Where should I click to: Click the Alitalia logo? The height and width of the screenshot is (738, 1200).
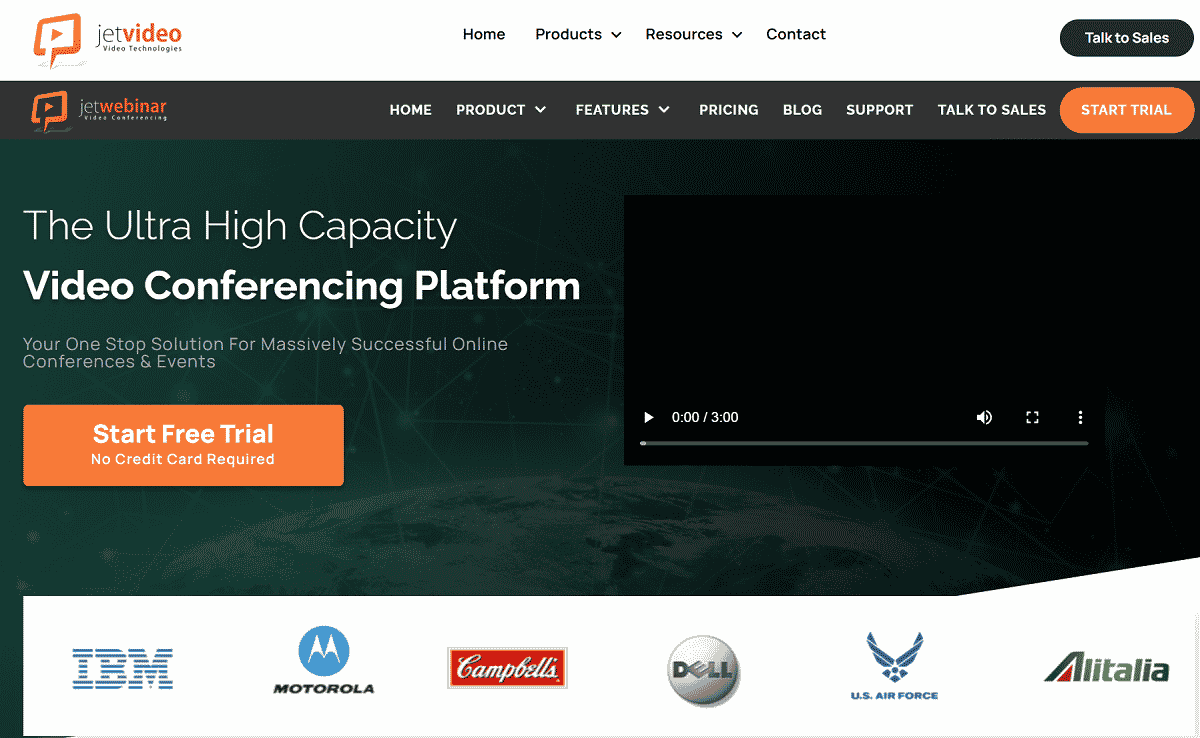pos(1107,668)
